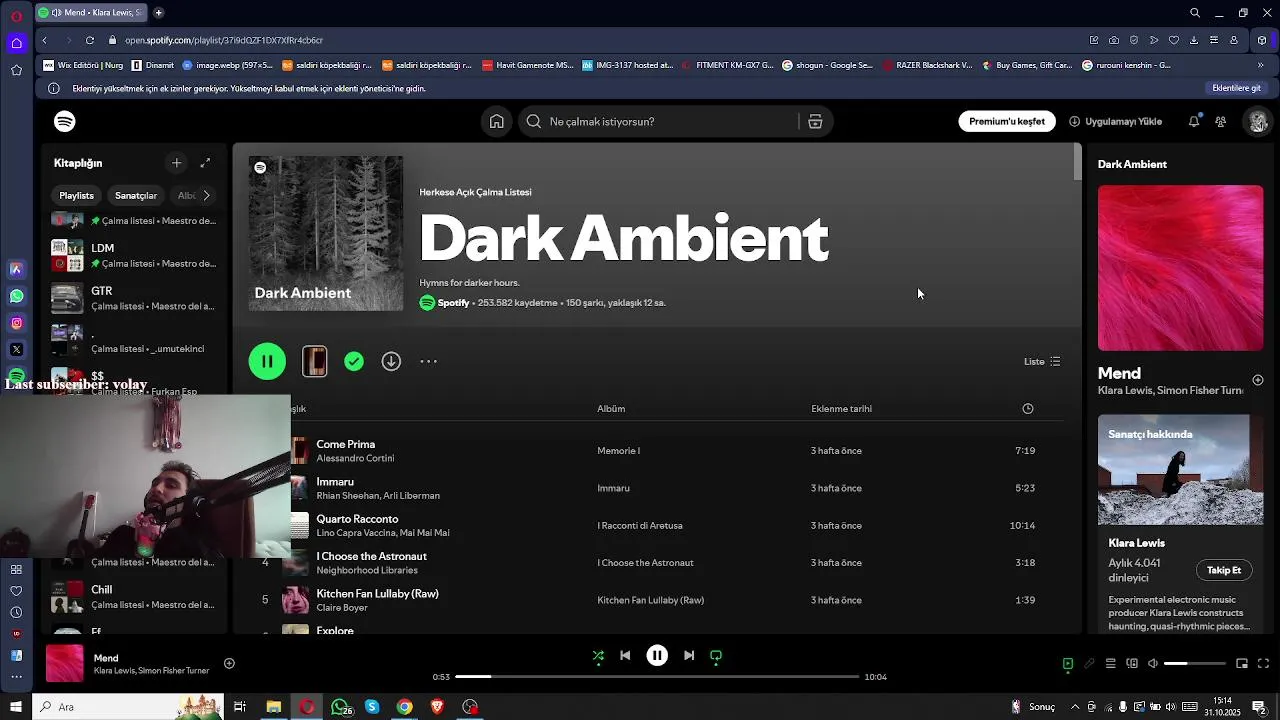Adjust the Spotify volume slider
1280x720 pixels.
coord(1194,663)
